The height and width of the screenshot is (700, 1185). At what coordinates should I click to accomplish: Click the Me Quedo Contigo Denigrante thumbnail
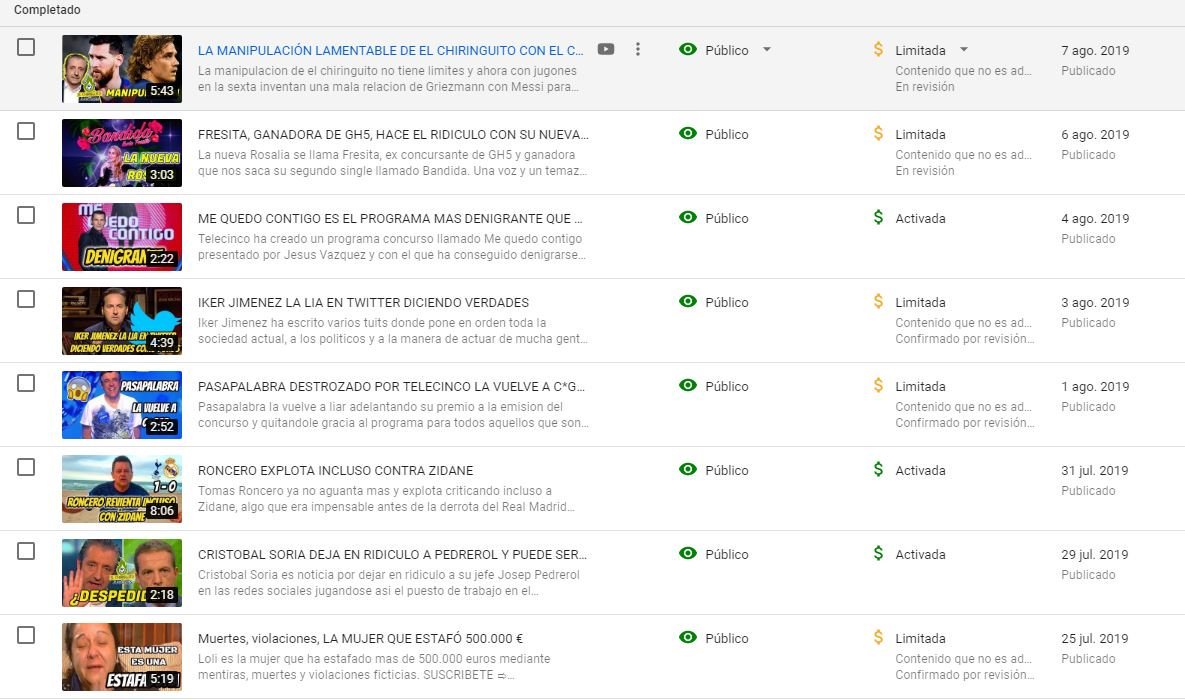tap(122, 237)
